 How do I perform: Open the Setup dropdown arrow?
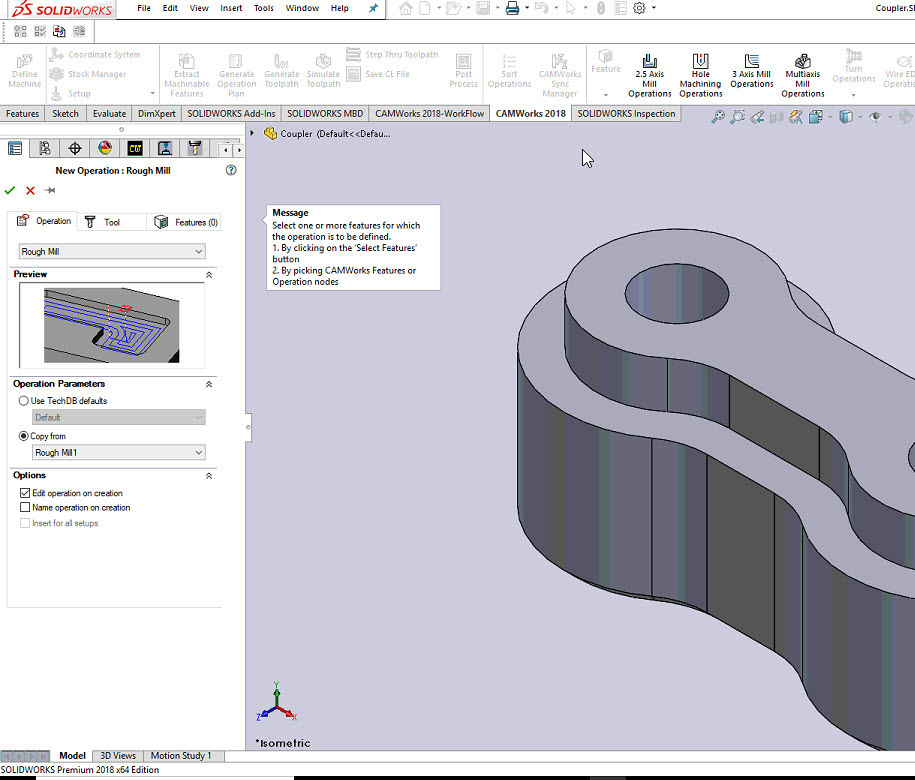tap(153, 93)
